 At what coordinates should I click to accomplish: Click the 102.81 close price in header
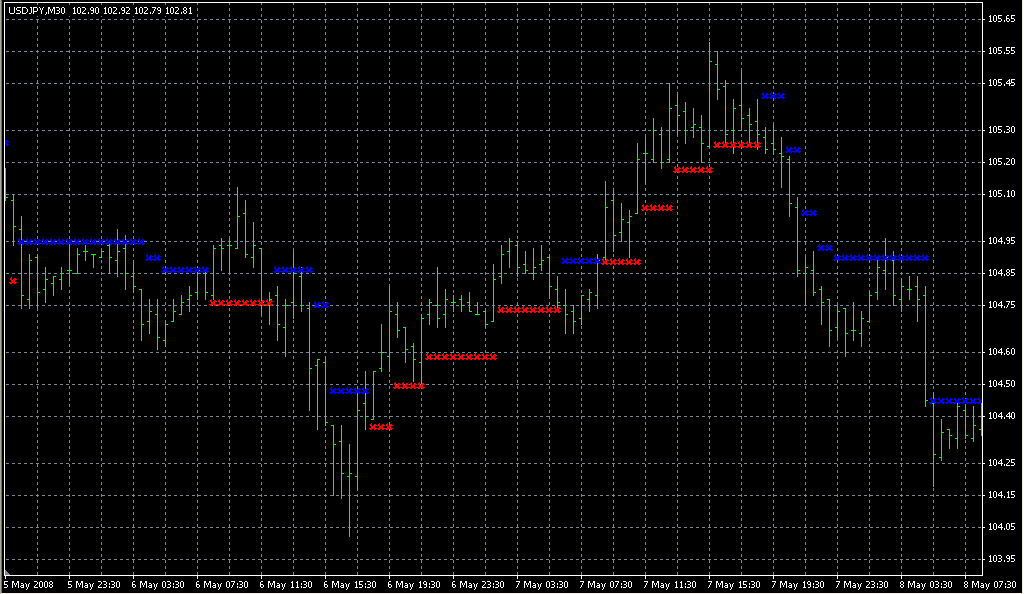point(177,10)
